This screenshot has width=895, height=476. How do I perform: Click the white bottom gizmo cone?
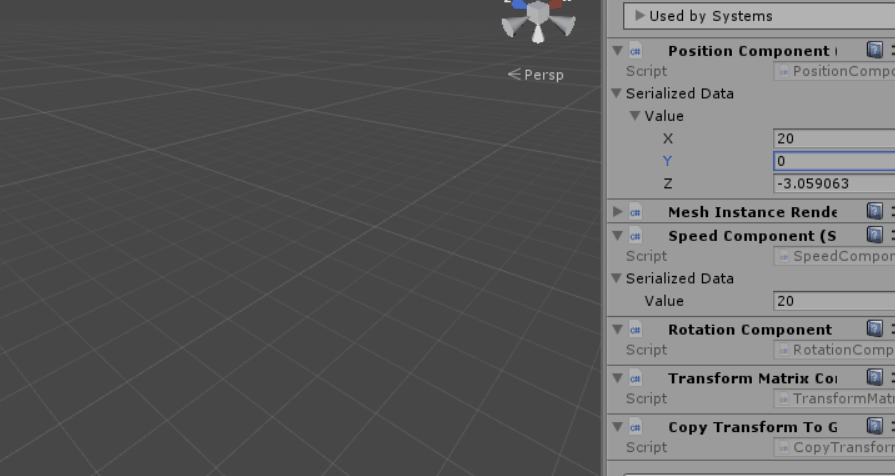pyautogui.click(x=538, y=34)
